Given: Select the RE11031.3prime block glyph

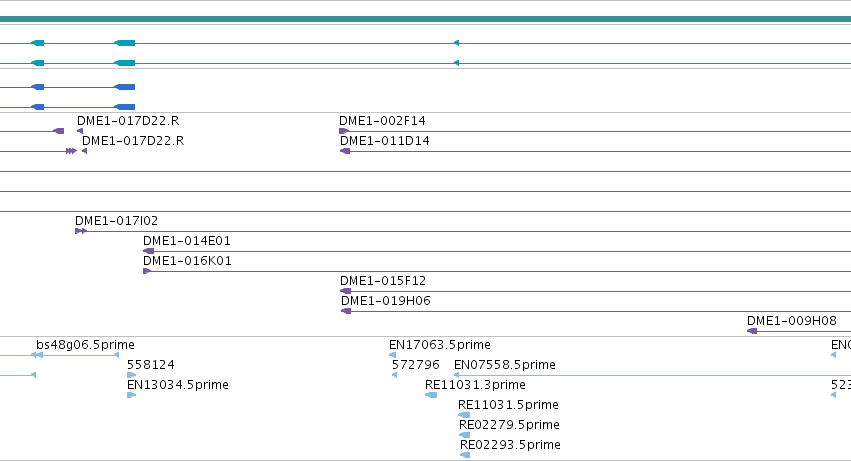Looking at the screenshot, I should pos(431,395).
